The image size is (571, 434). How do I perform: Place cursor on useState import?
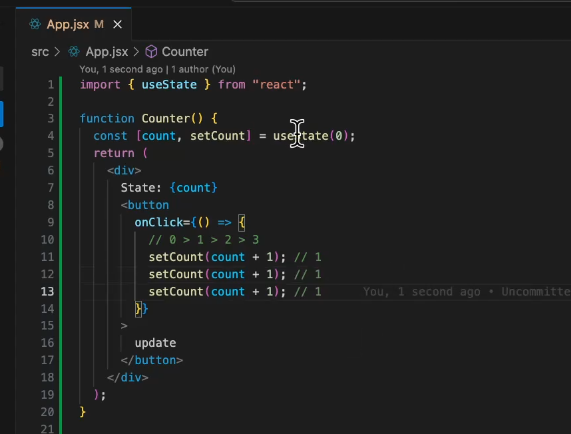[169, 85]
